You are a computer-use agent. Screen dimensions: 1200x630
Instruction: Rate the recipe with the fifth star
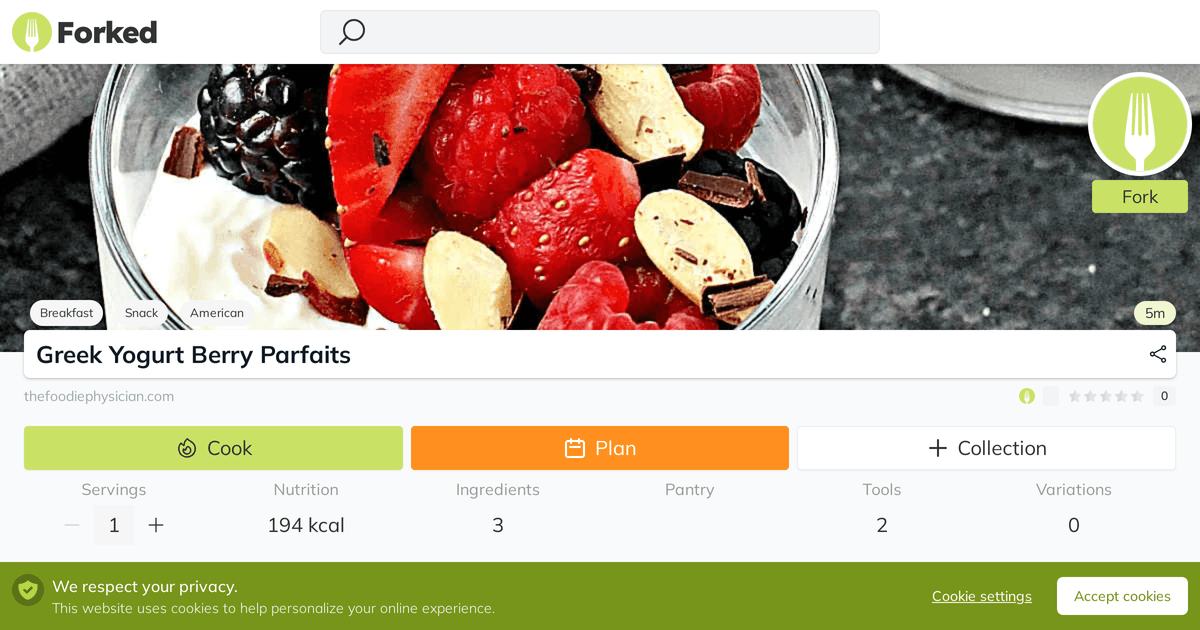(1137, 396)
